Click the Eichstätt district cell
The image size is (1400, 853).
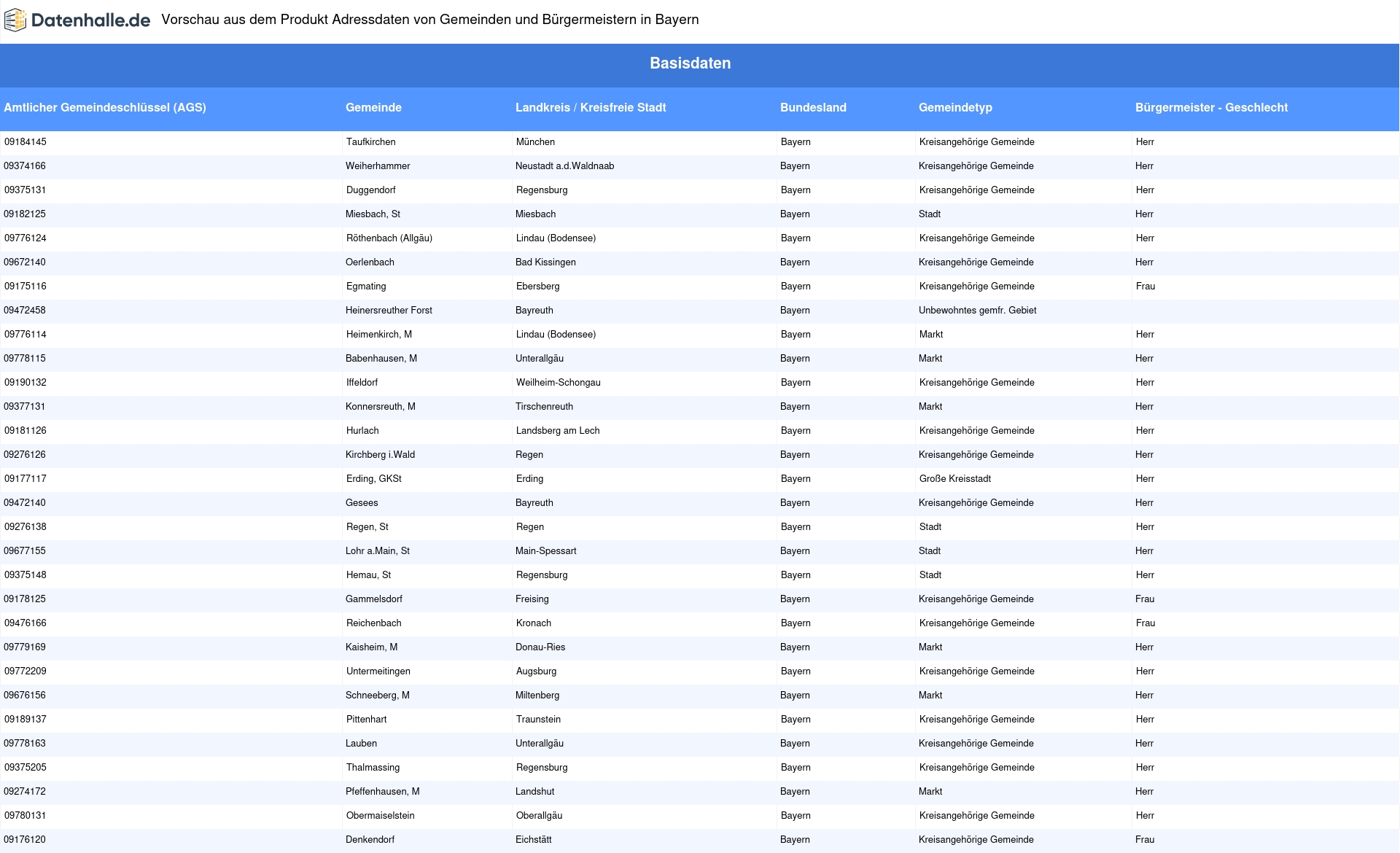click(x=534, y=839)
